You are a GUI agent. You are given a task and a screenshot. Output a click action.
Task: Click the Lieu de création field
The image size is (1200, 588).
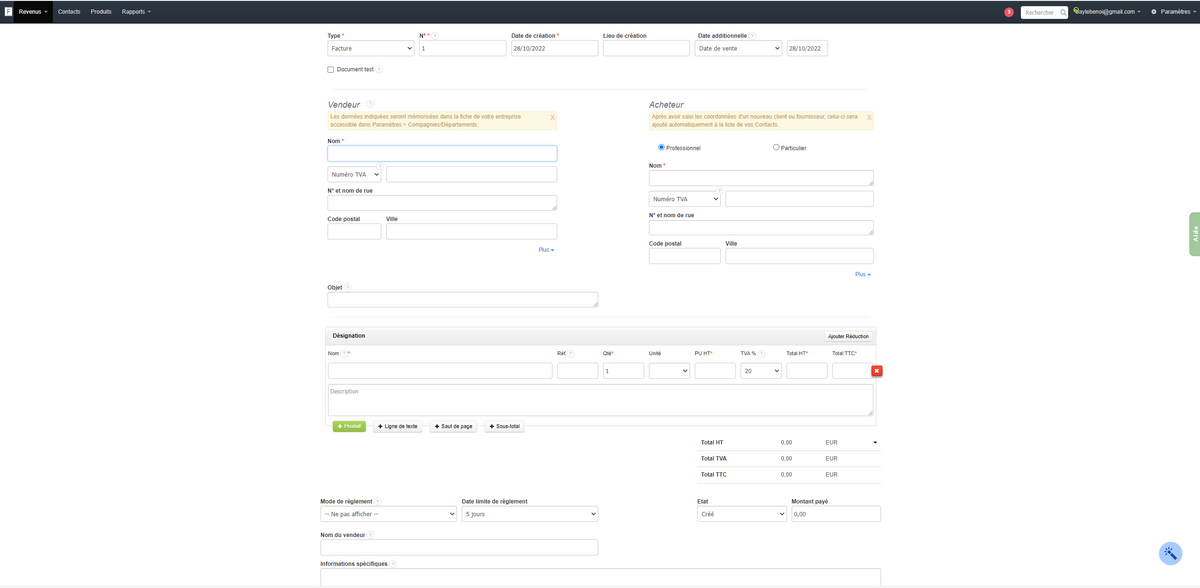tap(646, 48)
